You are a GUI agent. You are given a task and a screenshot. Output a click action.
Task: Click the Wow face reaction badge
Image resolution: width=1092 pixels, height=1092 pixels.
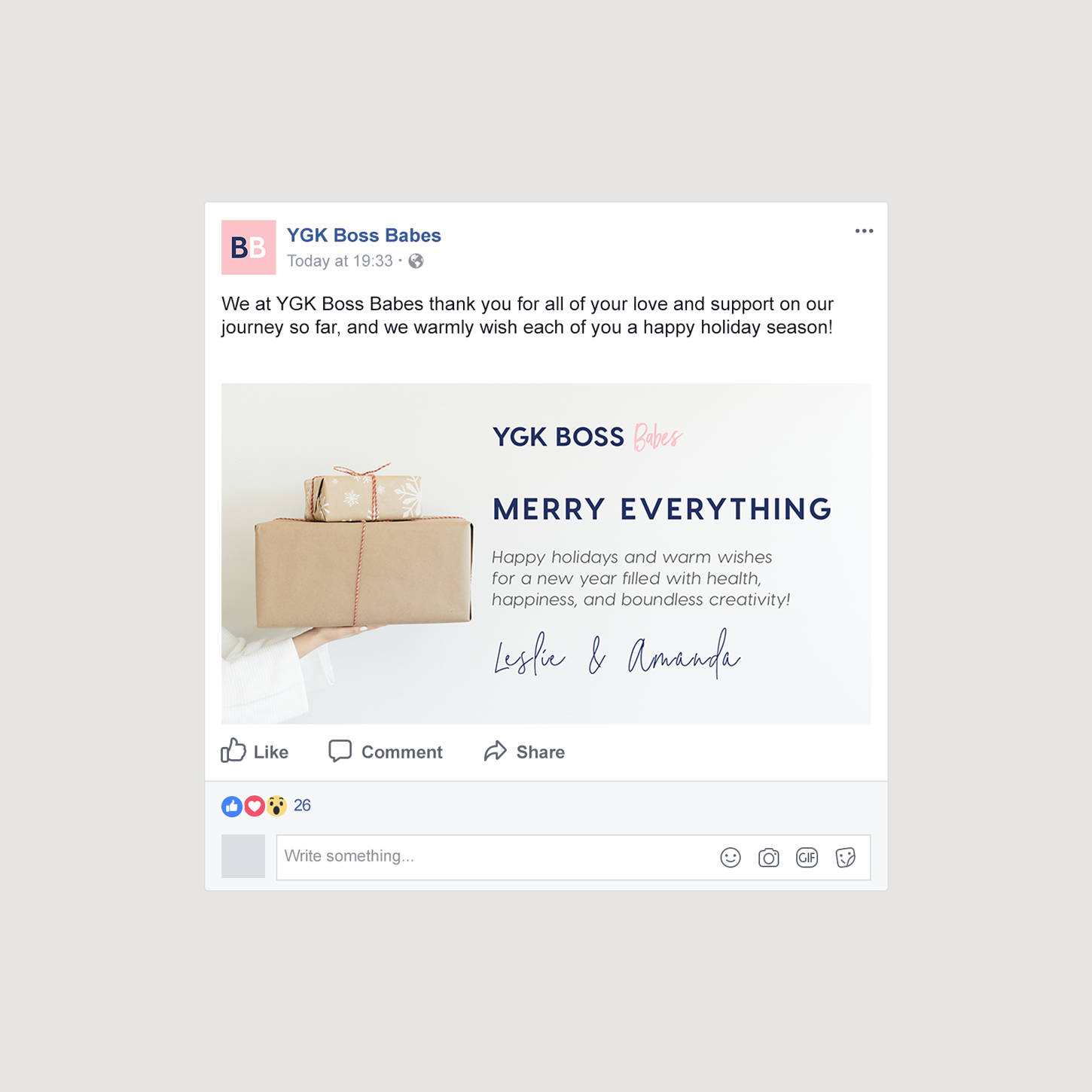coord(276,807)
